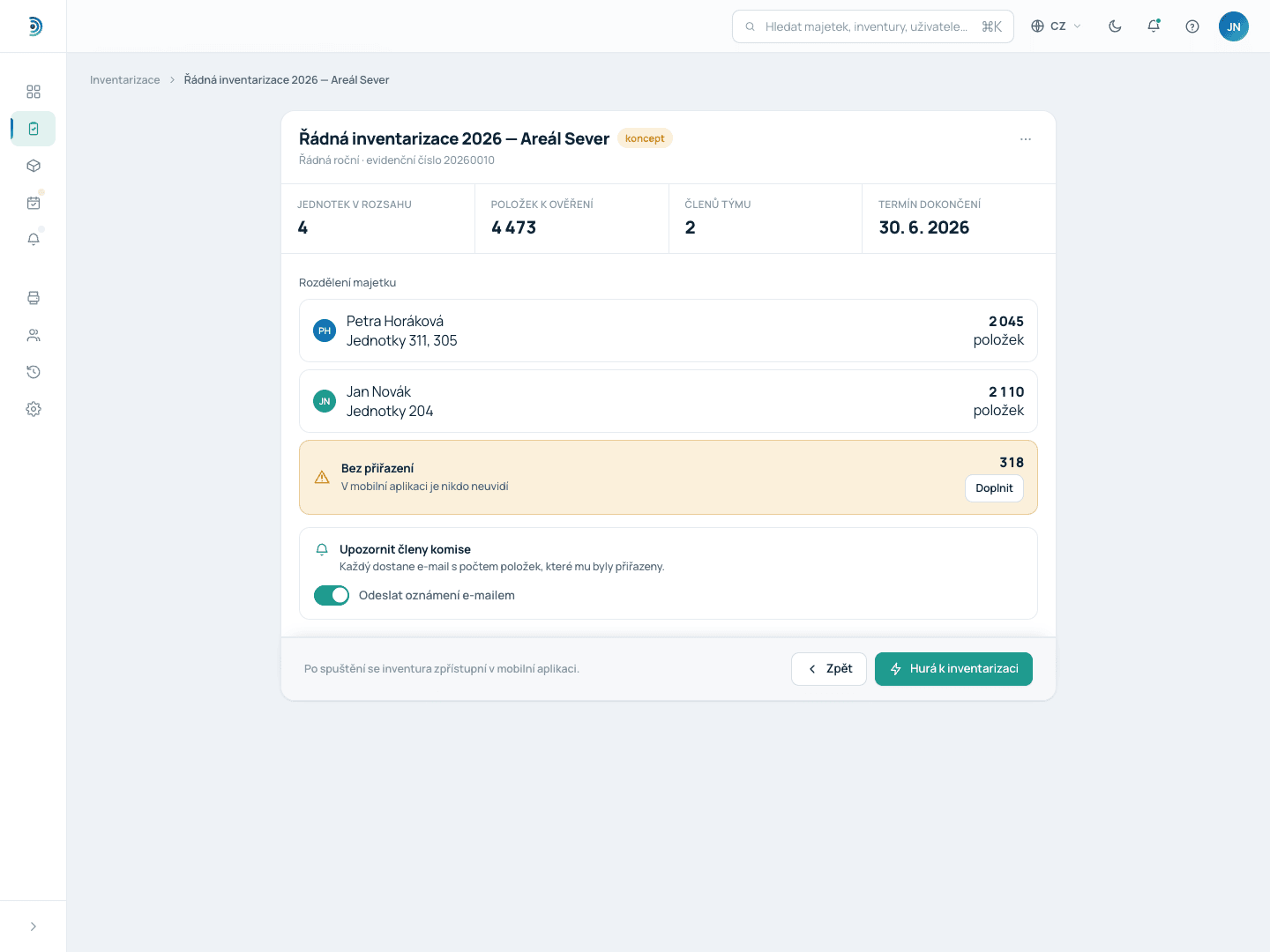Toggle Odeslat oznámení e-mailem switch
The height and width of the screenshot is (952, 1270).
(x=332, y=596)
